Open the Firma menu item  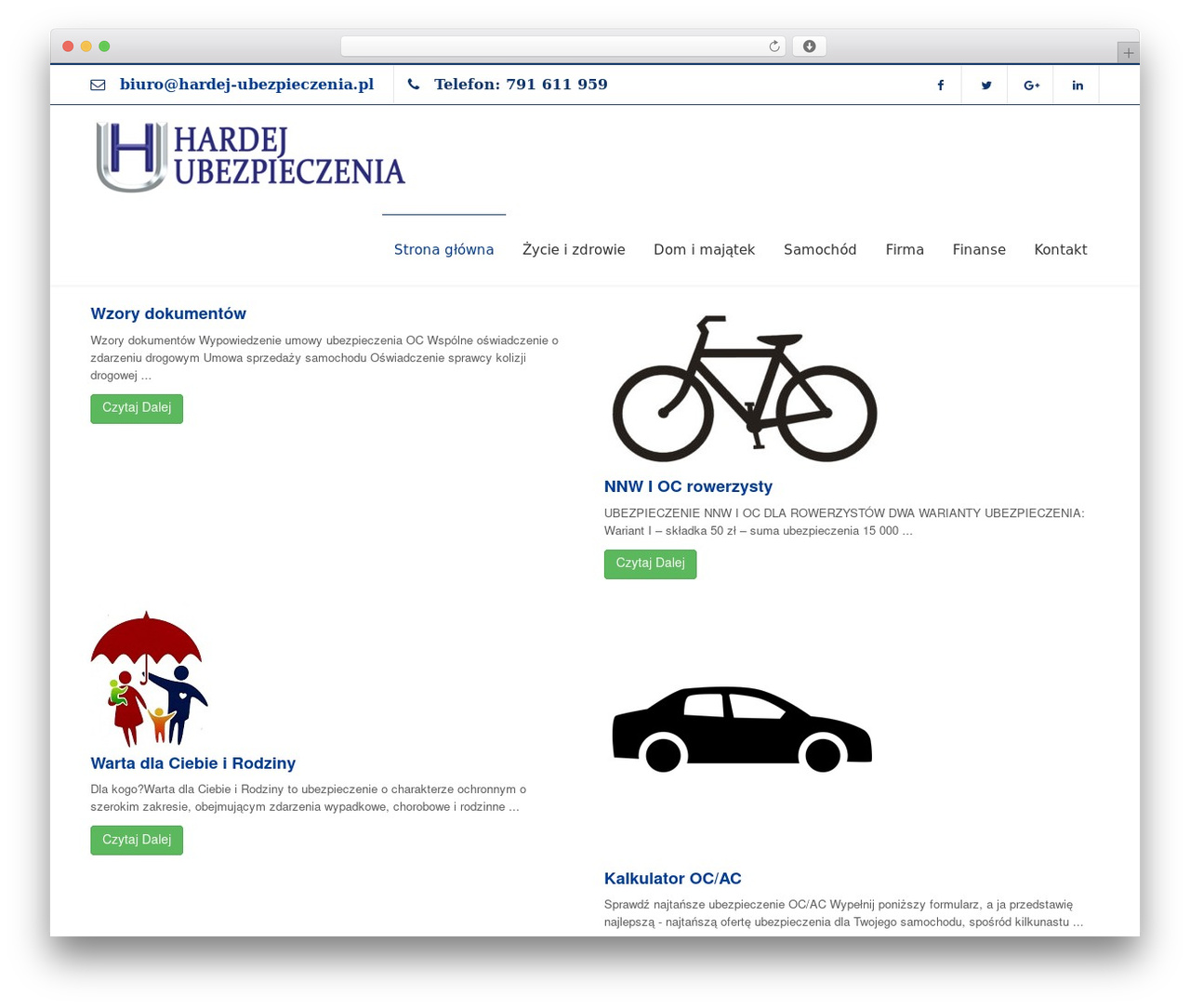tap(905, 249)
